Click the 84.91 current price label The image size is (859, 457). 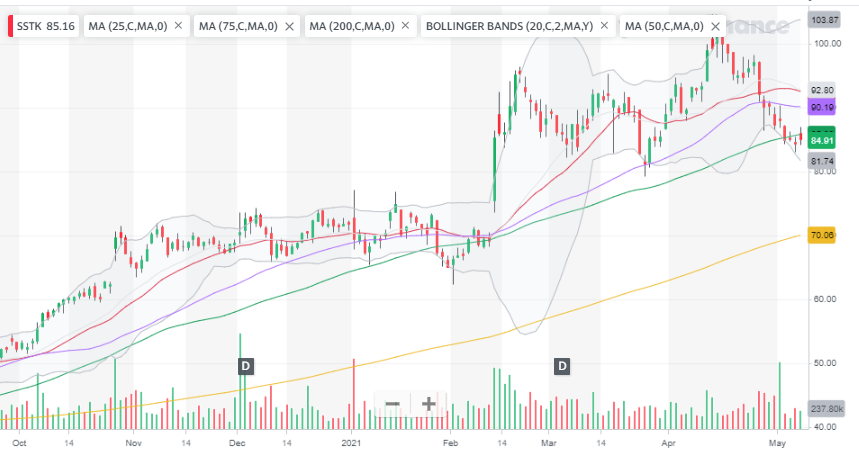tap(822, 141)
